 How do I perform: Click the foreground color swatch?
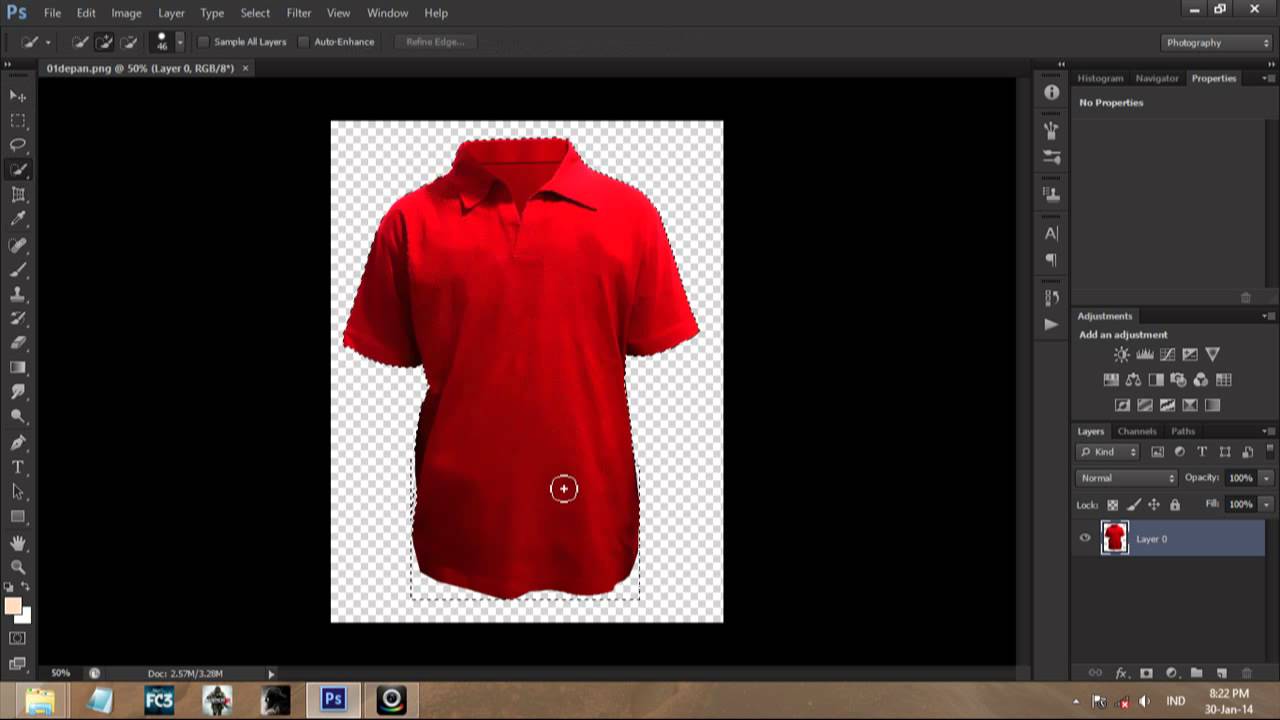coord(13,607)
